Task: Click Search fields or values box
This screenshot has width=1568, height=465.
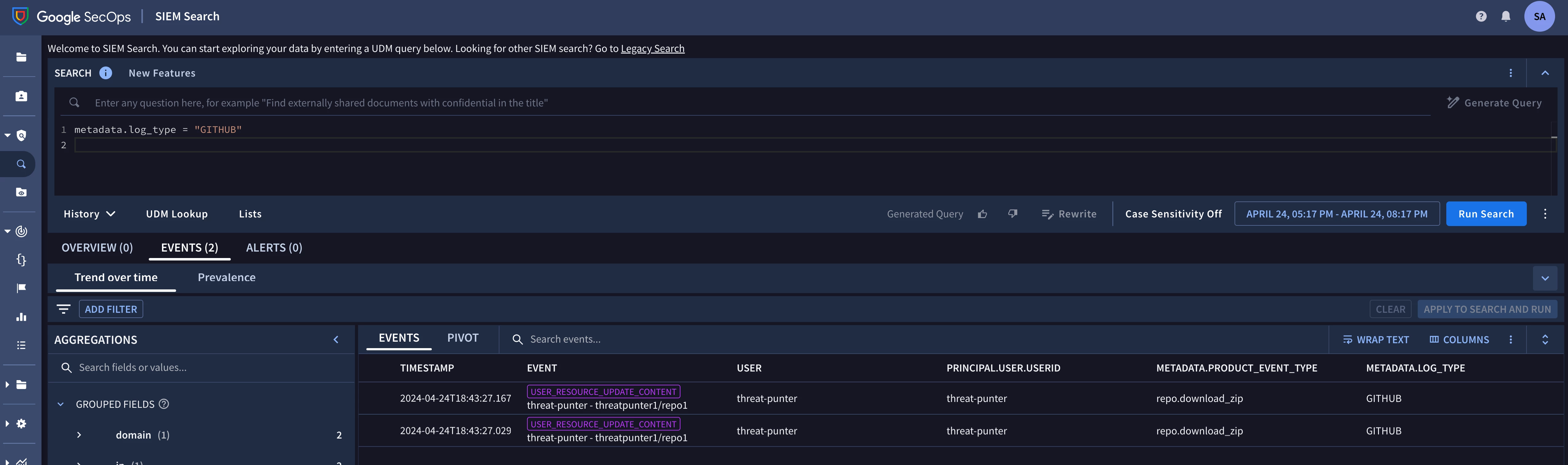Action: coord(201,368)
